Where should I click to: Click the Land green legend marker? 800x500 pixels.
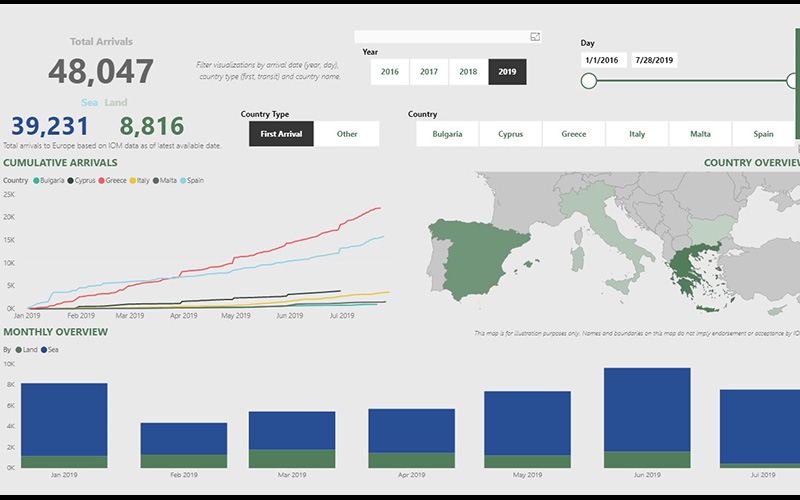(x=17, y=350)
